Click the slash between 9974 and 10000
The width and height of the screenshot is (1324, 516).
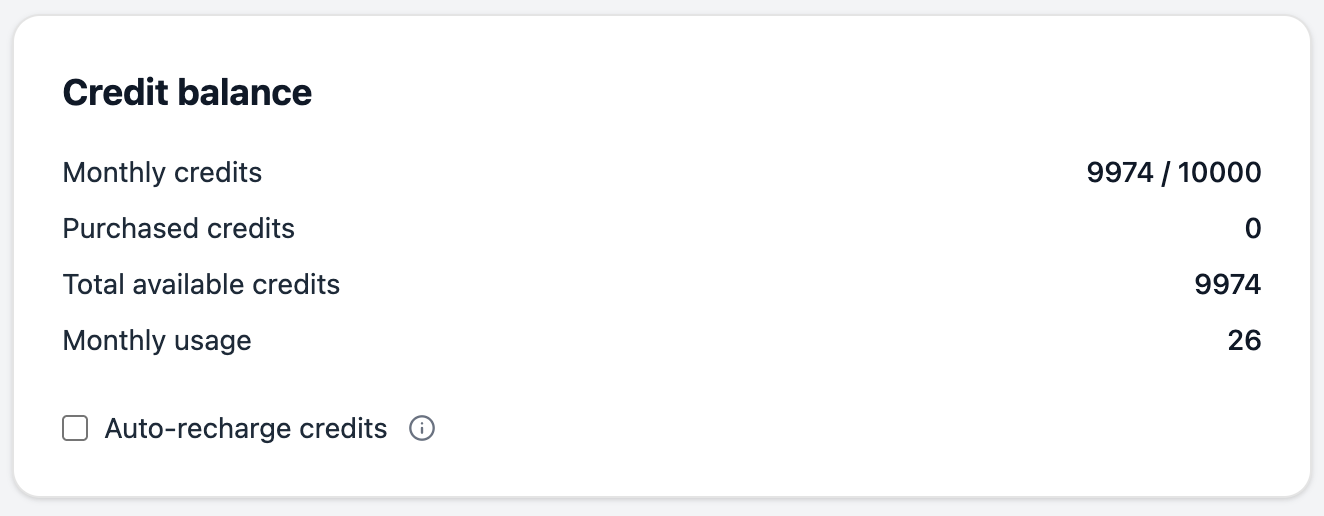click(1164, 173)
